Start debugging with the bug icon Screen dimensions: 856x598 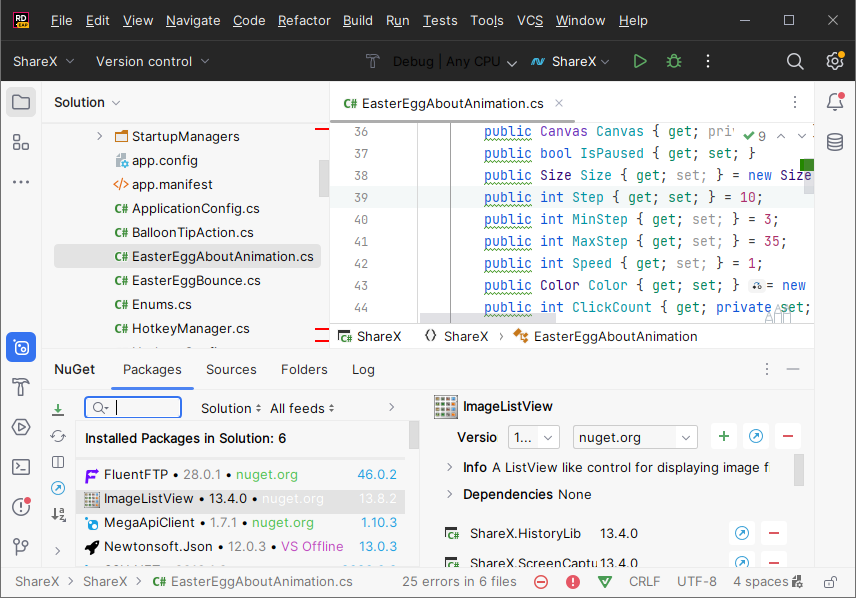pos(674,61)
